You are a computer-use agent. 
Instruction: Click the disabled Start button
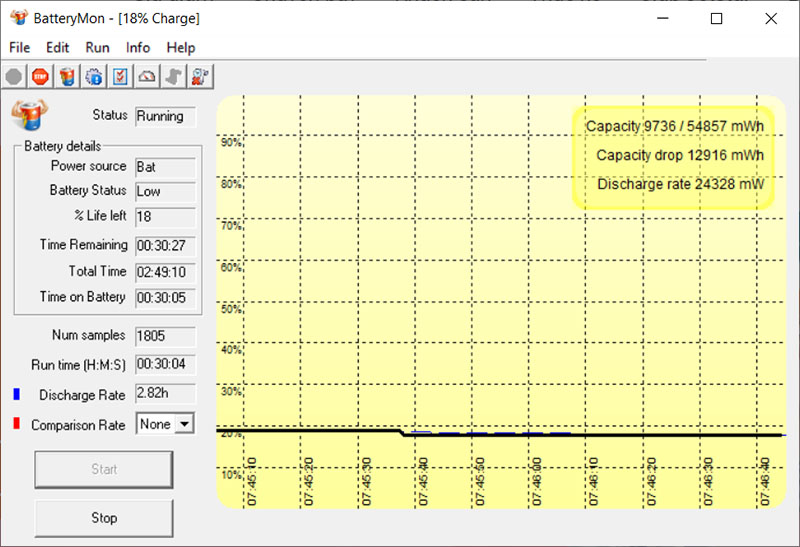click(x=104, y=469)
